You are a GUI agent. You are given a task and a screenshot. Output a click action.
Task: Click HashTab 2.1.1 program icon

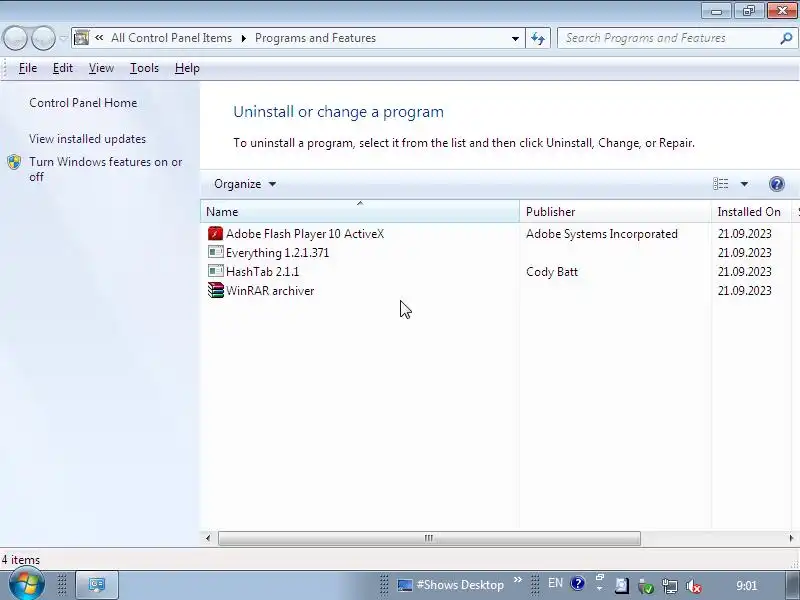215,271
